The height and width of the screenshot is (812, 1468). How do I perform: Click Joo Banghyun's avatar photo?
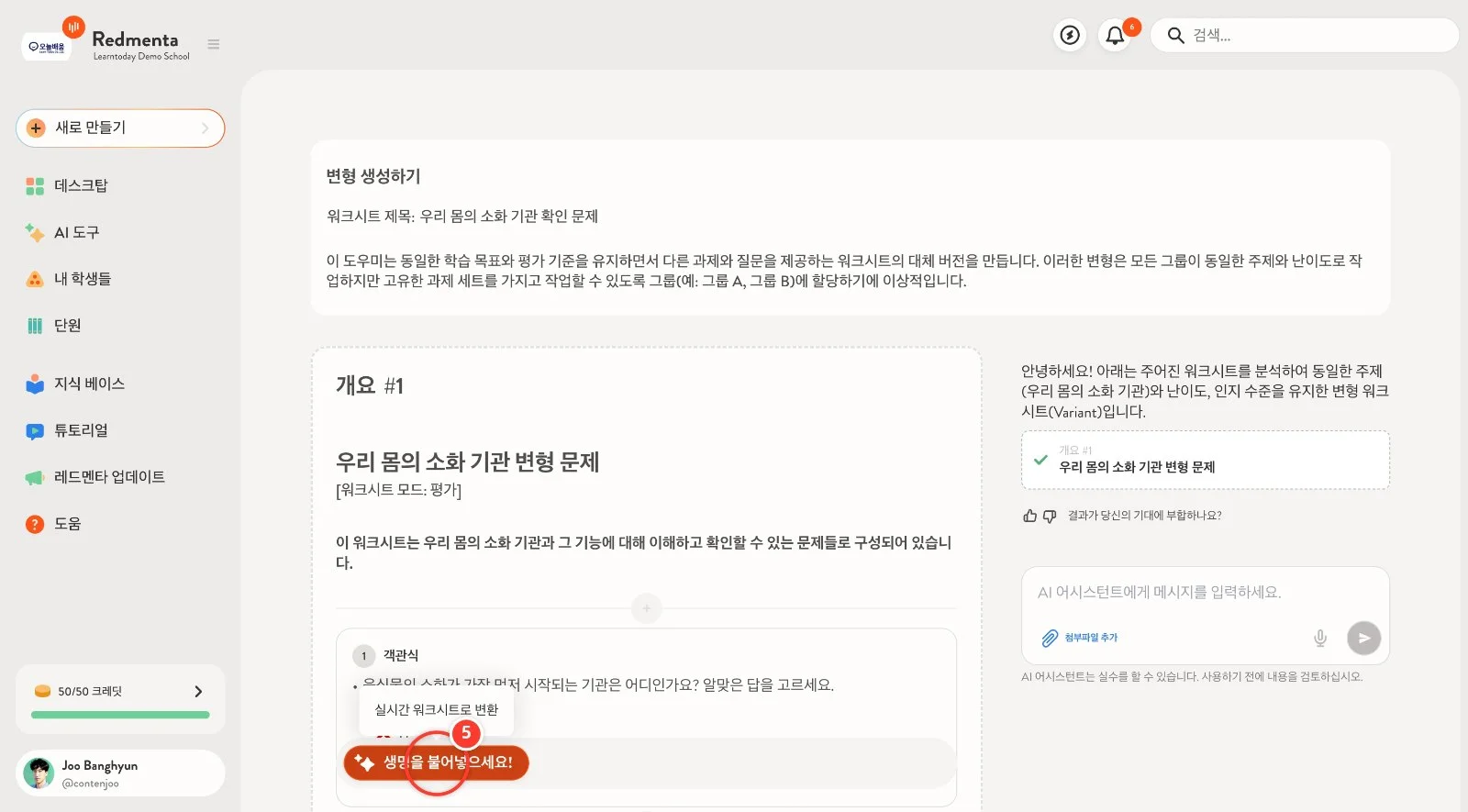39,773
